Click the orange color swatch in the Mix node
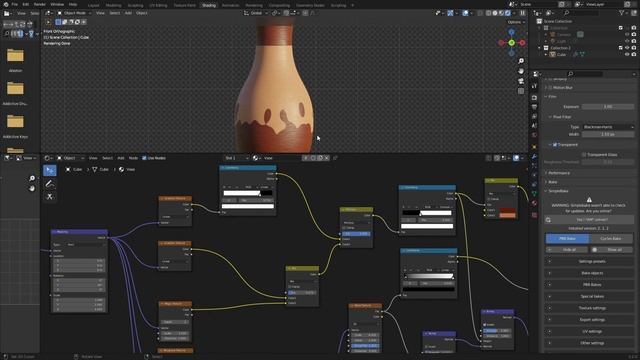Screen dimensions: 640x360 pyautogui.click(x=507, y=216)
